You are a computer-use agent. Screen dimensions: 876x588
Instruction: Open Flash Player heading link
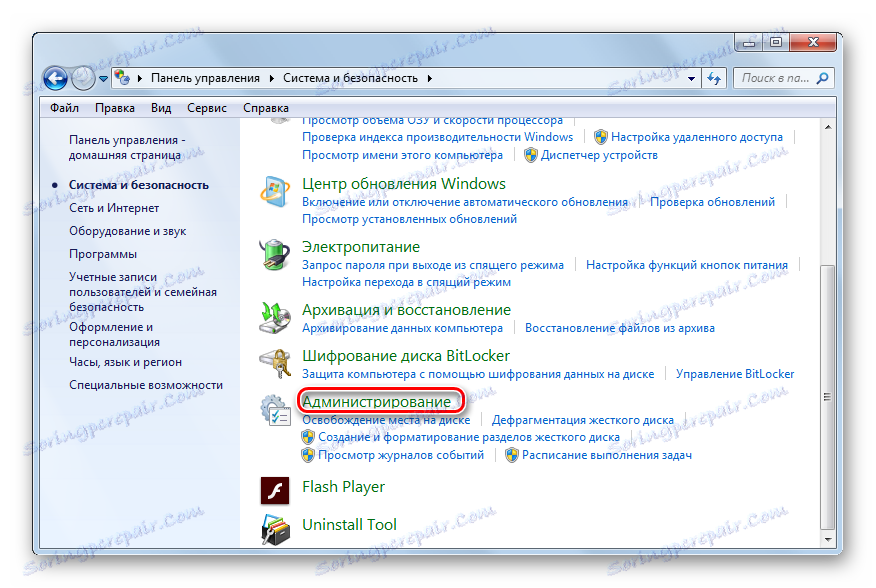(343, 487)
